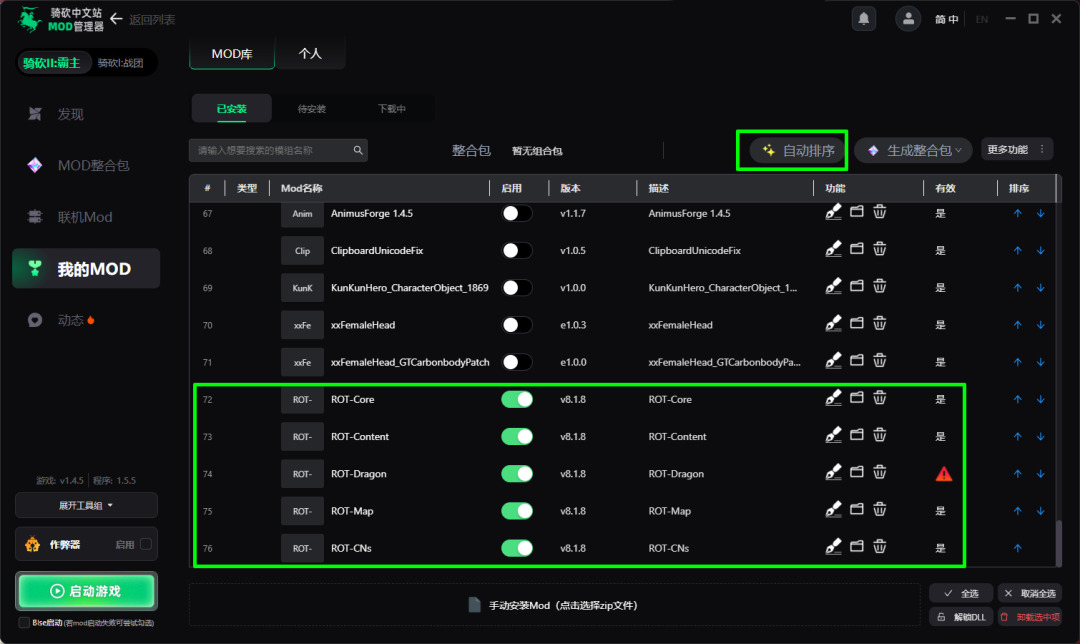The width and height of the screenshot is (1080, 644).
Task: Move ROT-Map up with the arrow
Action: pos(1017,511)
